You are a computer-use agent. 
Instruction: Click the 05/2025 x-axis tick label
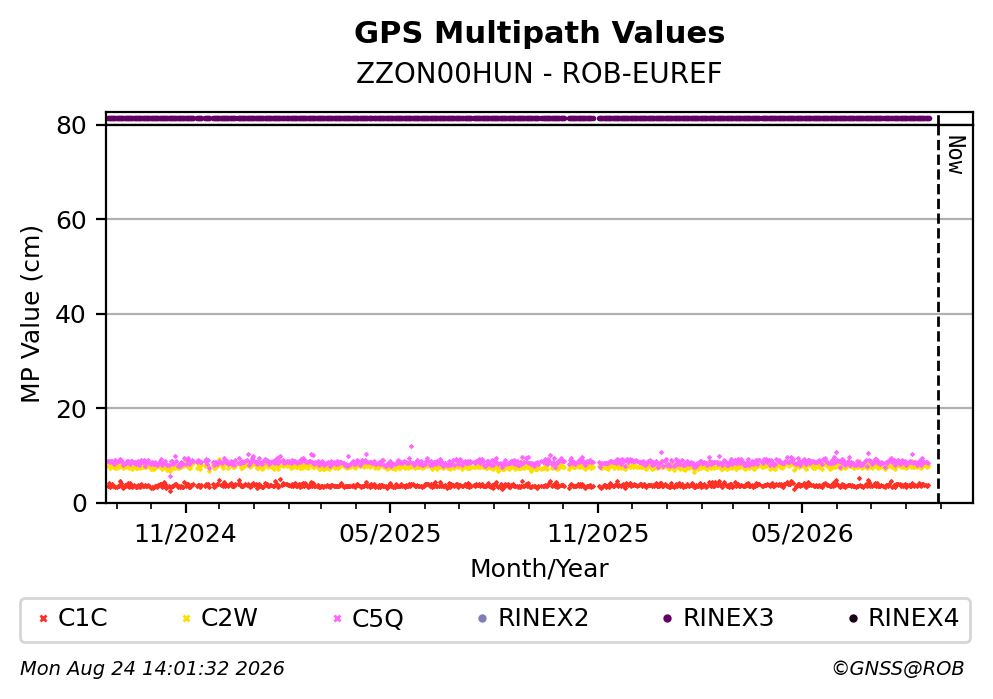tap(389, 534)
